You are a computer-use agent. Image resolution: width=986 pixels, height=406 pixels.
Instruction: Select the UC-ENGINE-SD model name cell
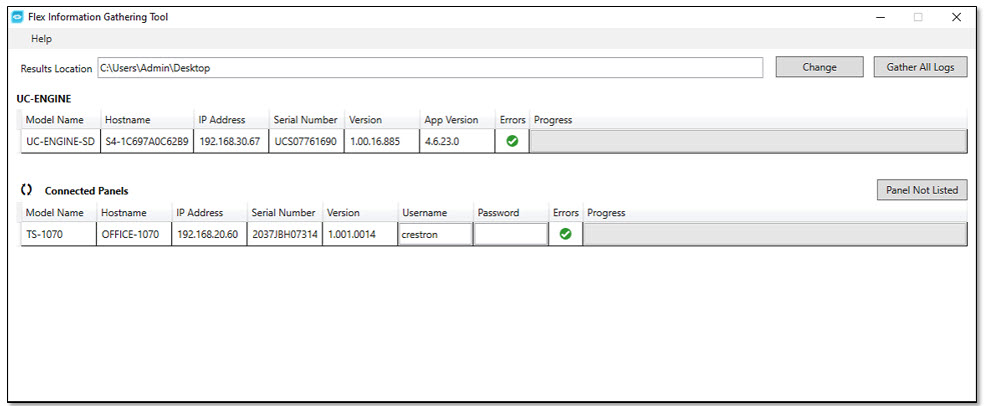[60, 141]
